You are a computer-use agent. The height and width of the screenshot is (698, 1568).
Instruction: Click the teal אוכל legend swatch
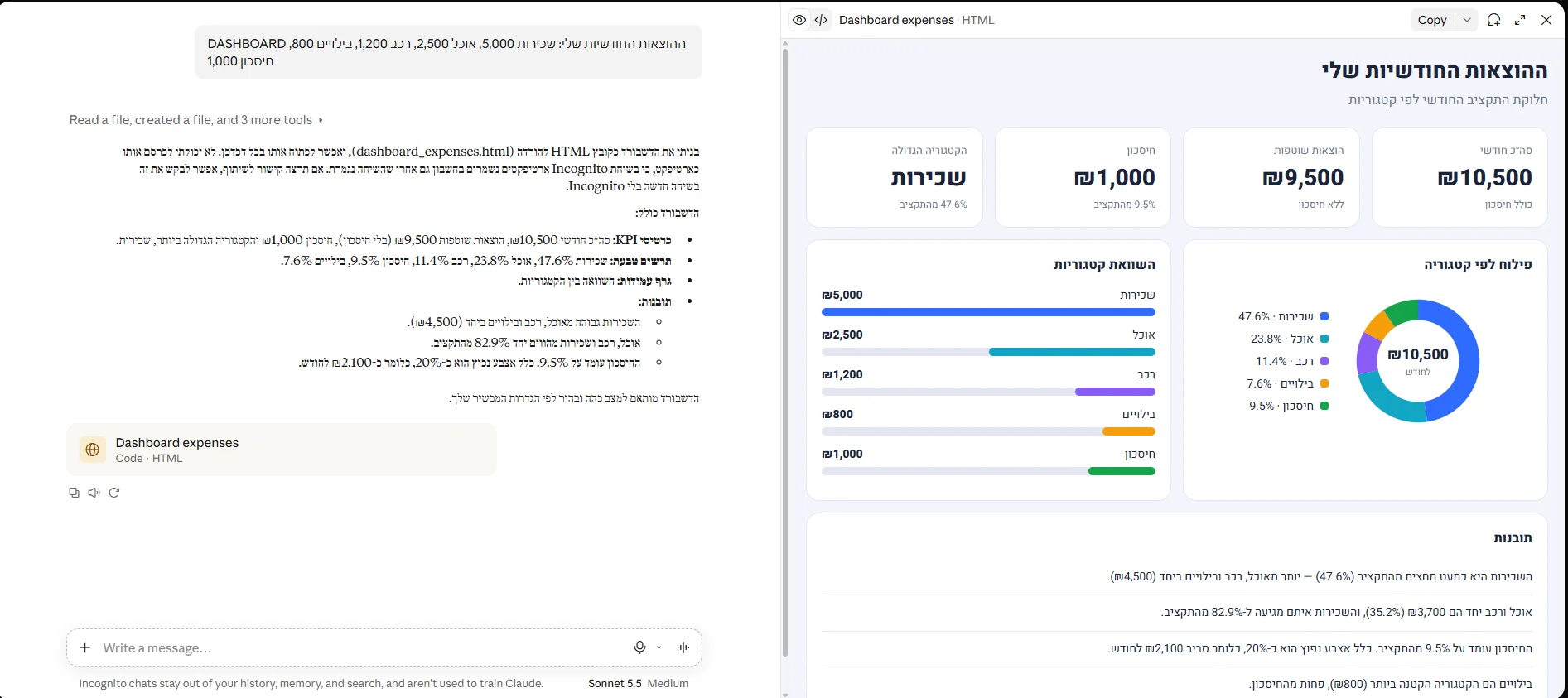(x=1324, y=339)
